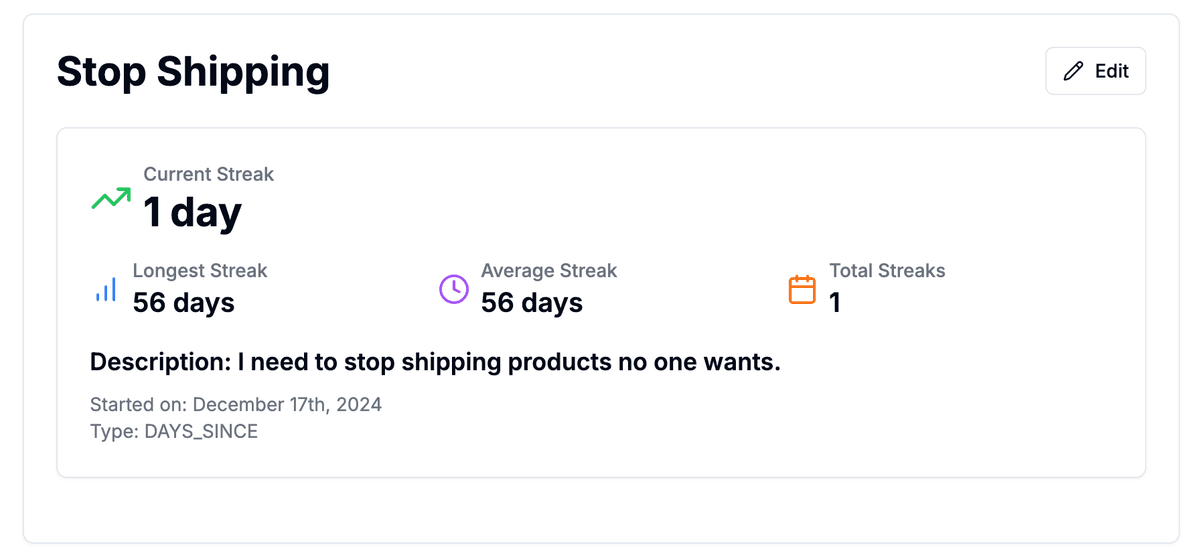The height and width of the screenshot is (553, 1200).
Task: Click the Type: DAYS_SINCE text
Action: coord(174,432)
